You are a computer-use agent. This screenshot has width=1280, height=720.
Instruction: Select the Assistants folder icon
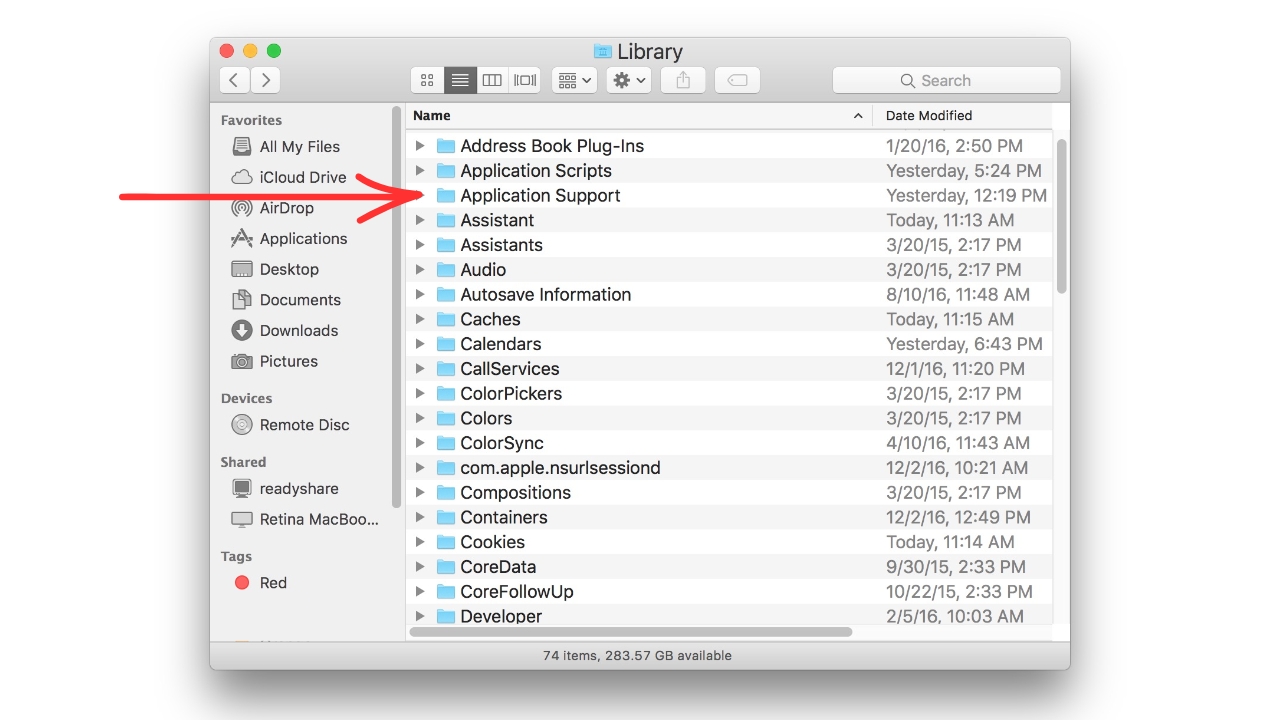click(x=446, y=245)
